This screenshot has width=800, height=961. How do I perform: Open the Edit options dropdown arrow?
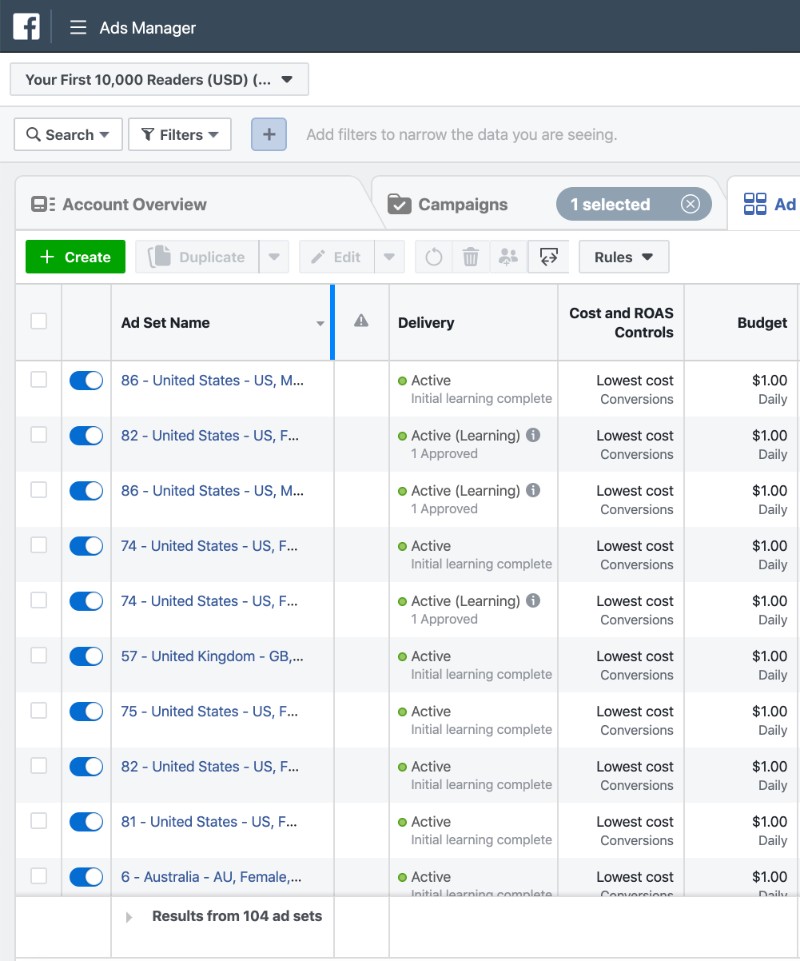coord(389,257)
